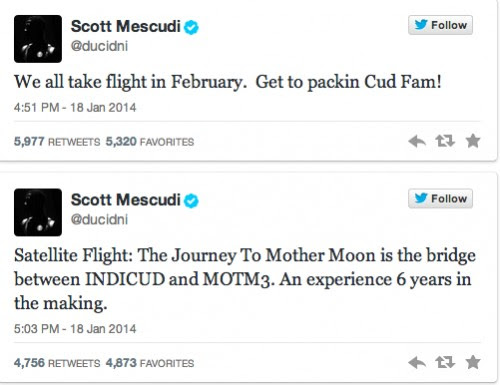View the 4,873 favorites list
Viewport: 500px width, 385px height.
tap(150, 363)
